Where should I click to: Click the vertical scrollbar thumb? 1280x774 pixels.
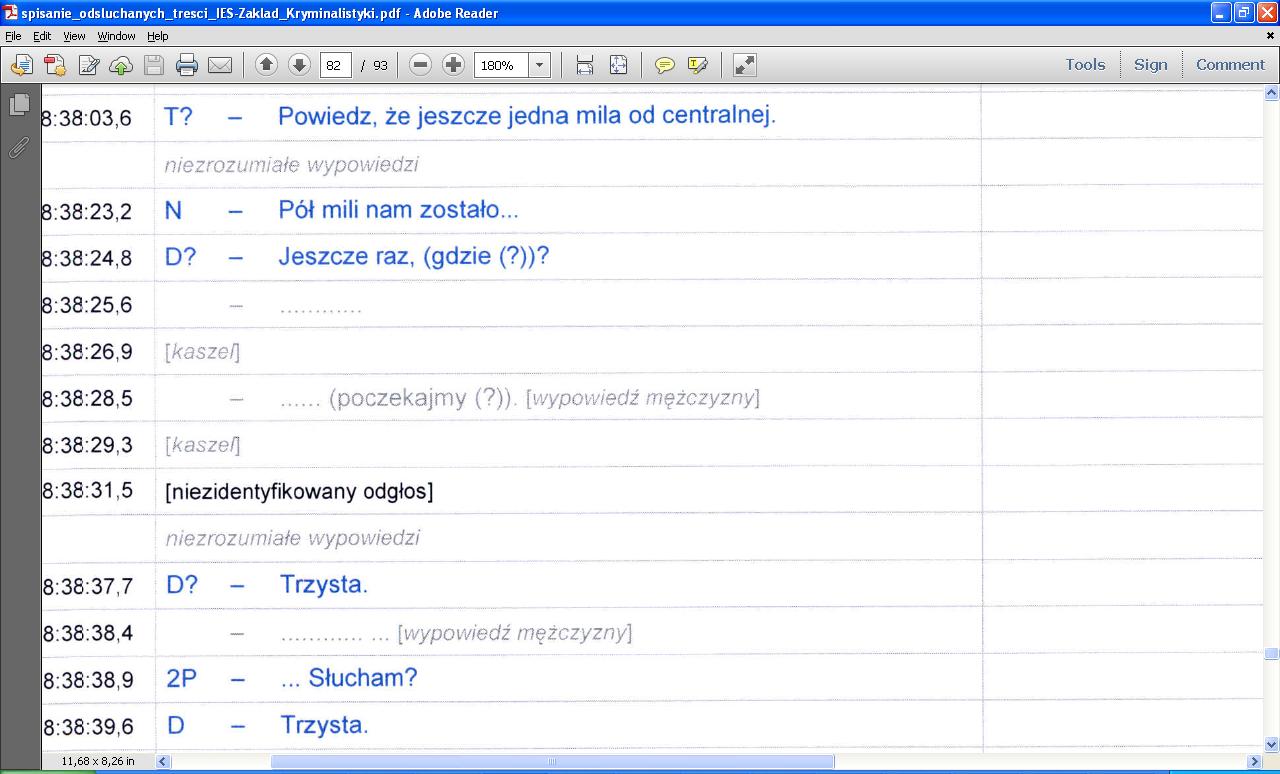(1272, 654)
